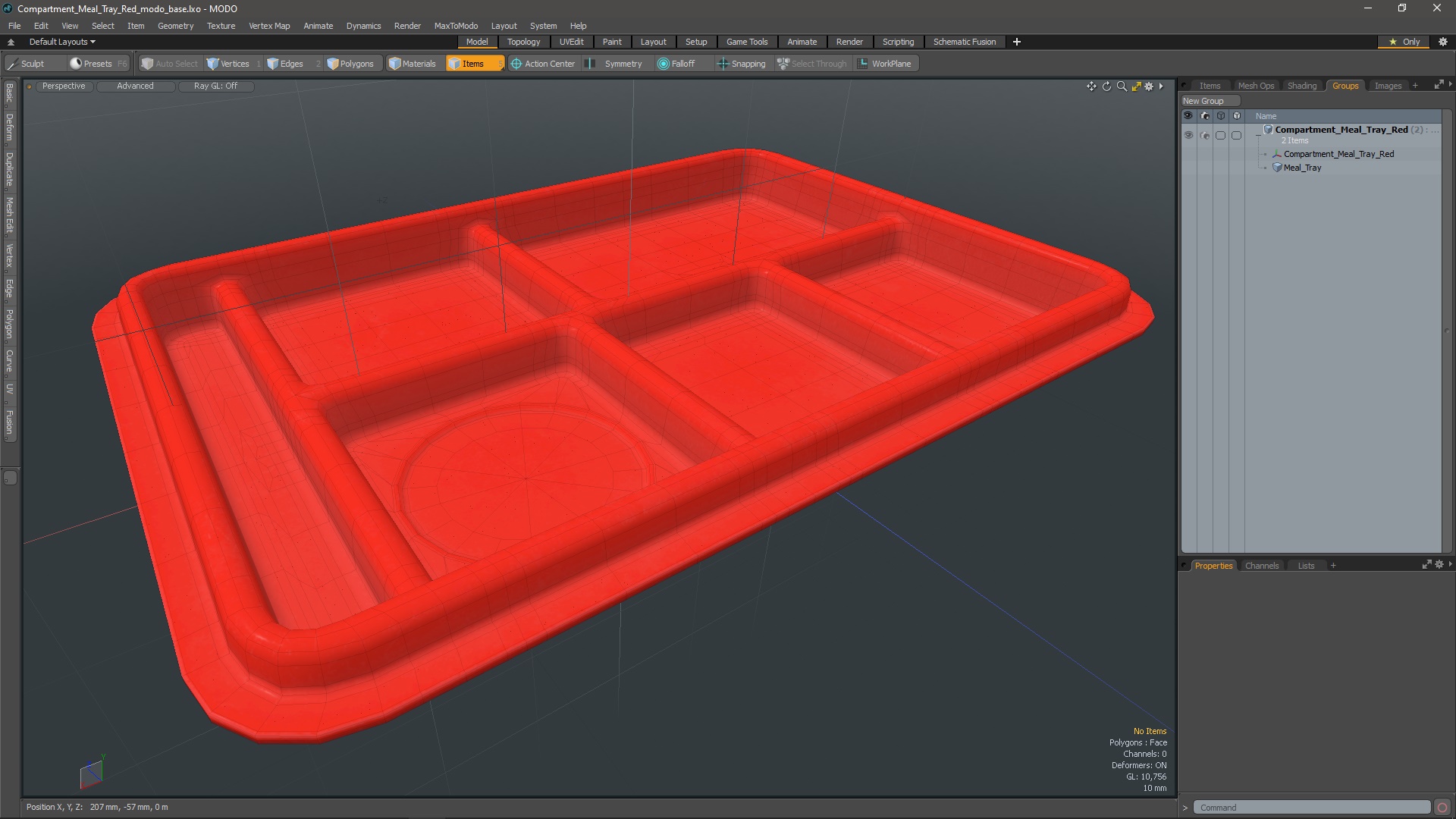Switch to the Paint layout tab

coord(612,42)
